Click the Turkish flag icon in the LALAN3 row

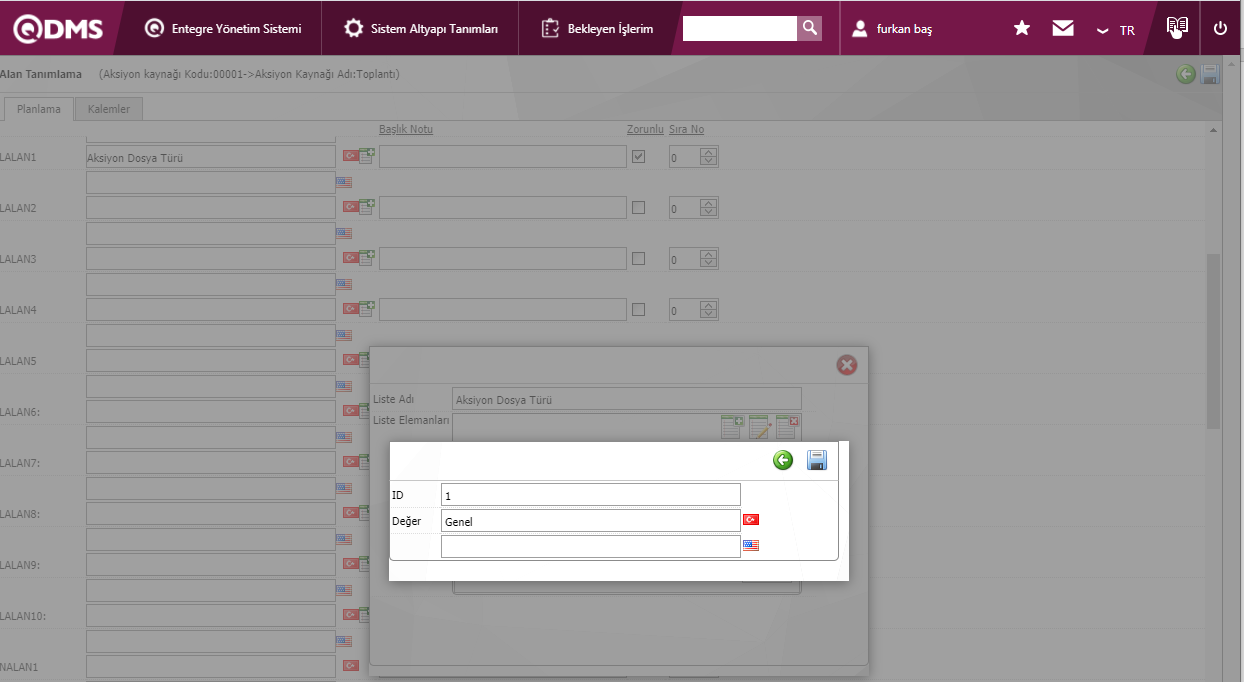[350, 258]
